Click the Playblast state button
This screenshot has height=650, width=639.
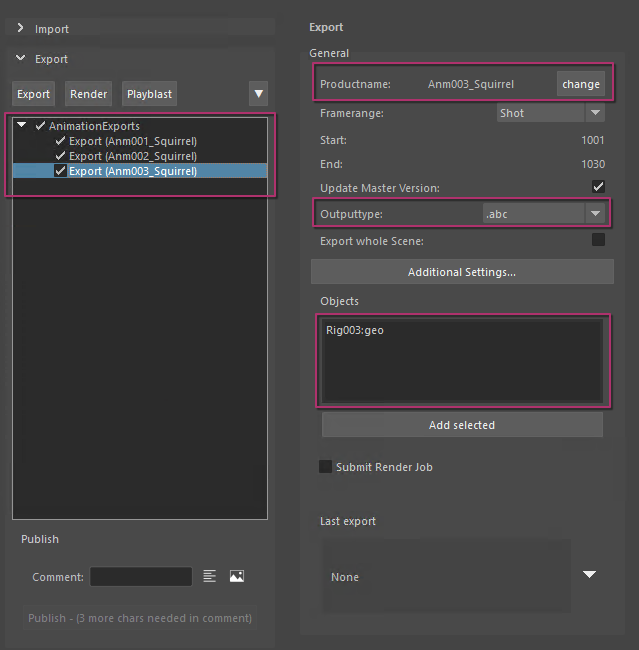(x=149, y=94)
